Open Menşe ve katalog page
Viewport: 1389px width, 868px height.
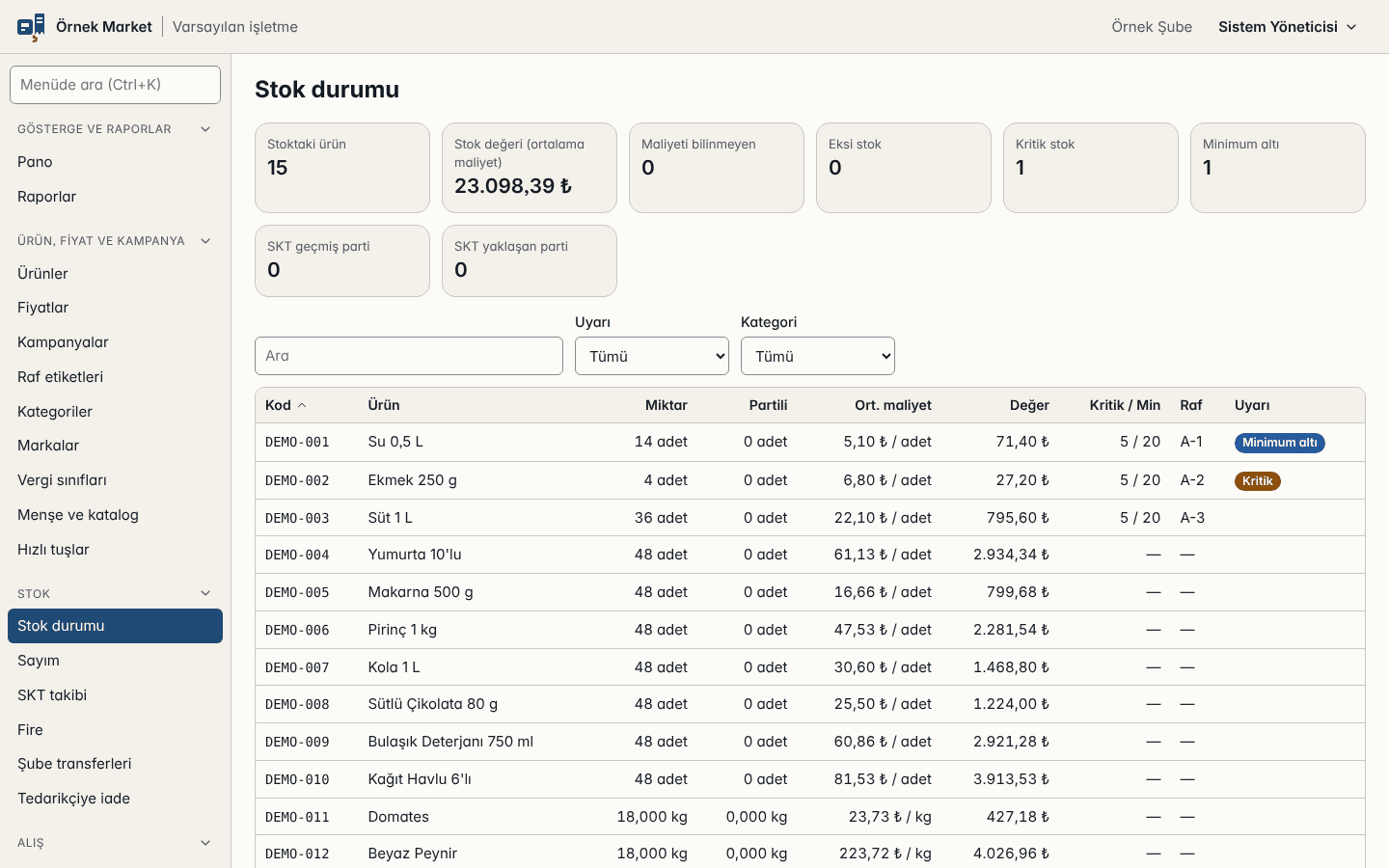point(115,515)
